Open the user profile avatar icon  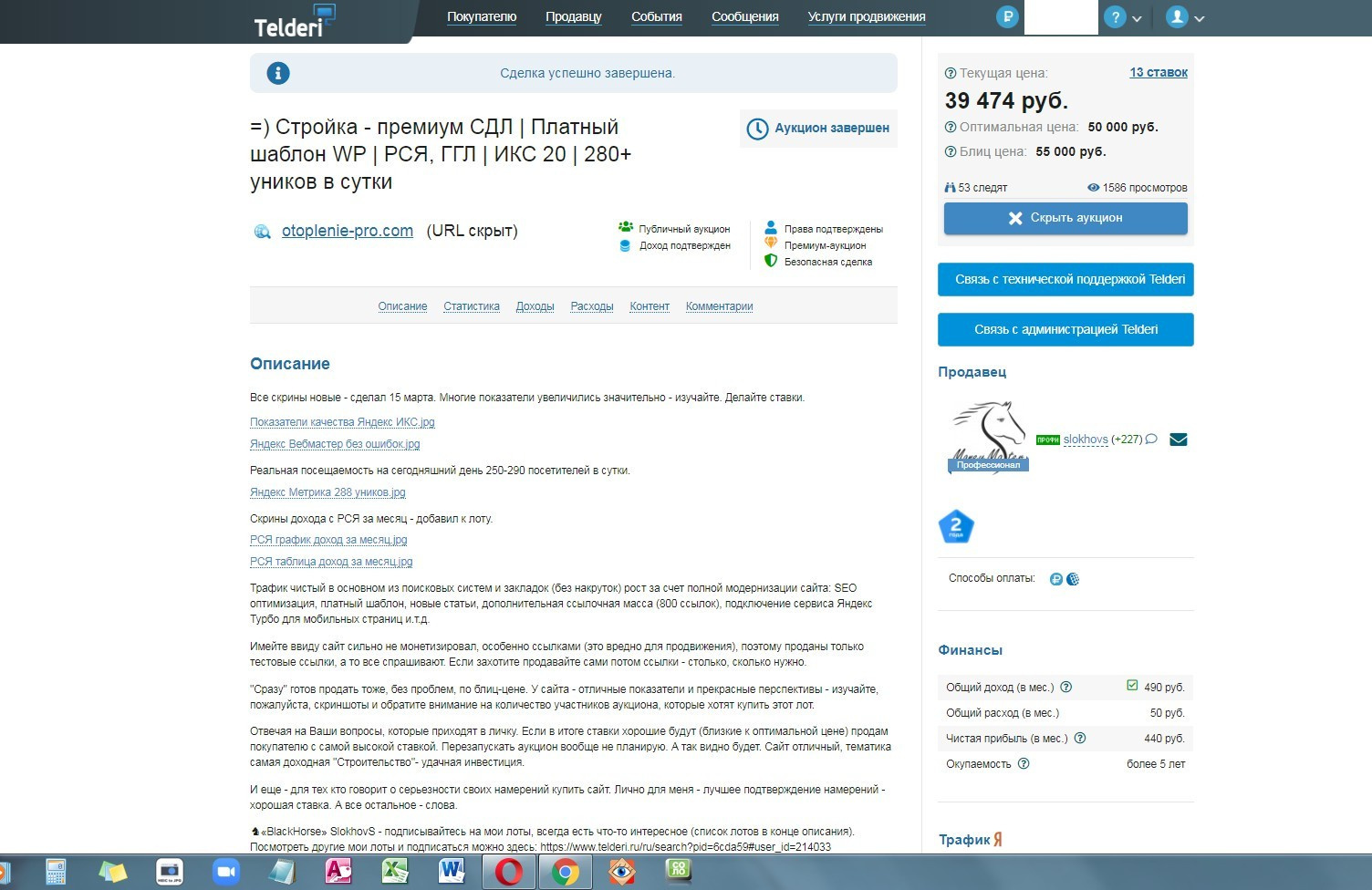pos(1177,17)
